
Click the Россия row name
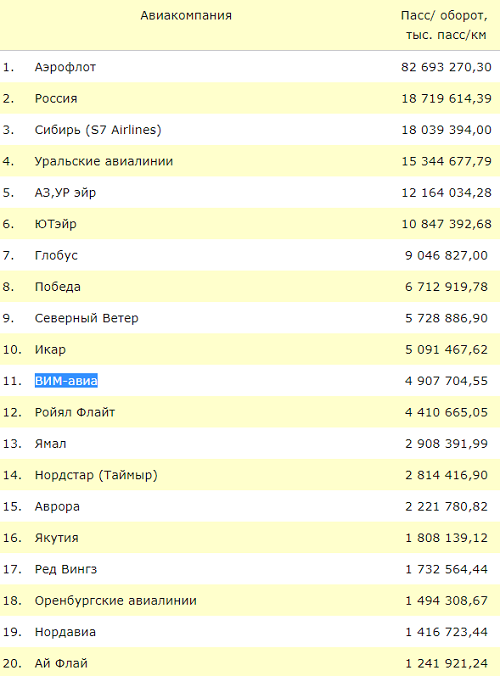(56, 99)
